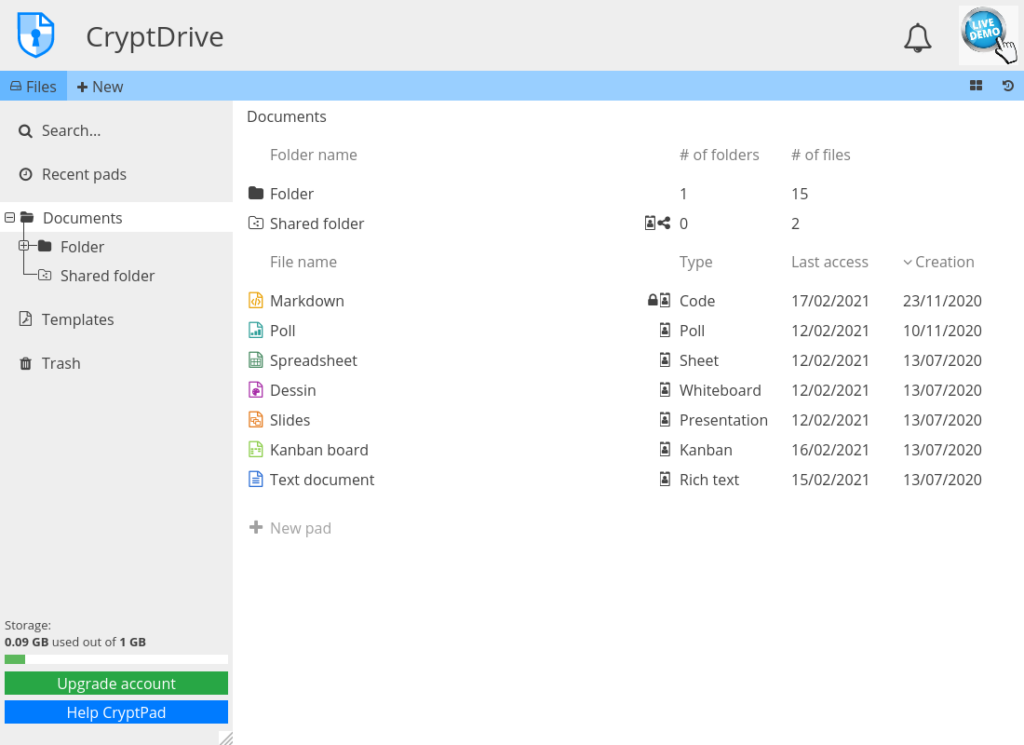Click the Text document file icon
This screenshot has height=745, width=1024.
point(255,479)
